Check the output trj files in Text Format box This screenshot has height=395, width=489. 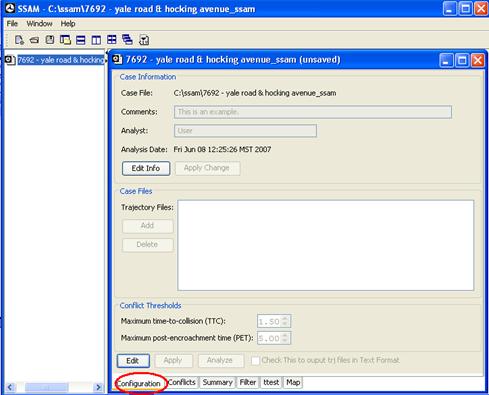pyautogui.click(x=255, y=360)
